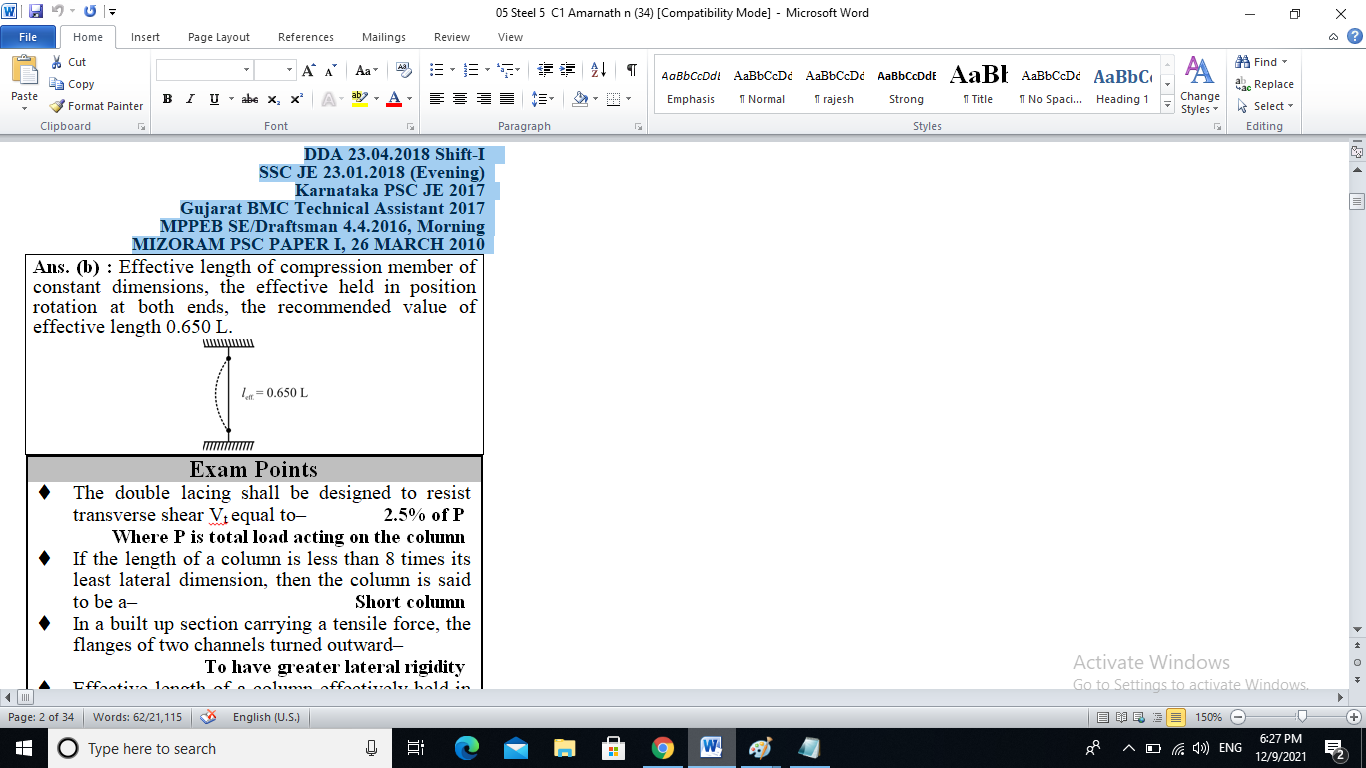Image resolution: width=1366 pixels, height=768 pixels.
Task: Switch to Full Screen Reading view
Action: [x=1121, y=717]
